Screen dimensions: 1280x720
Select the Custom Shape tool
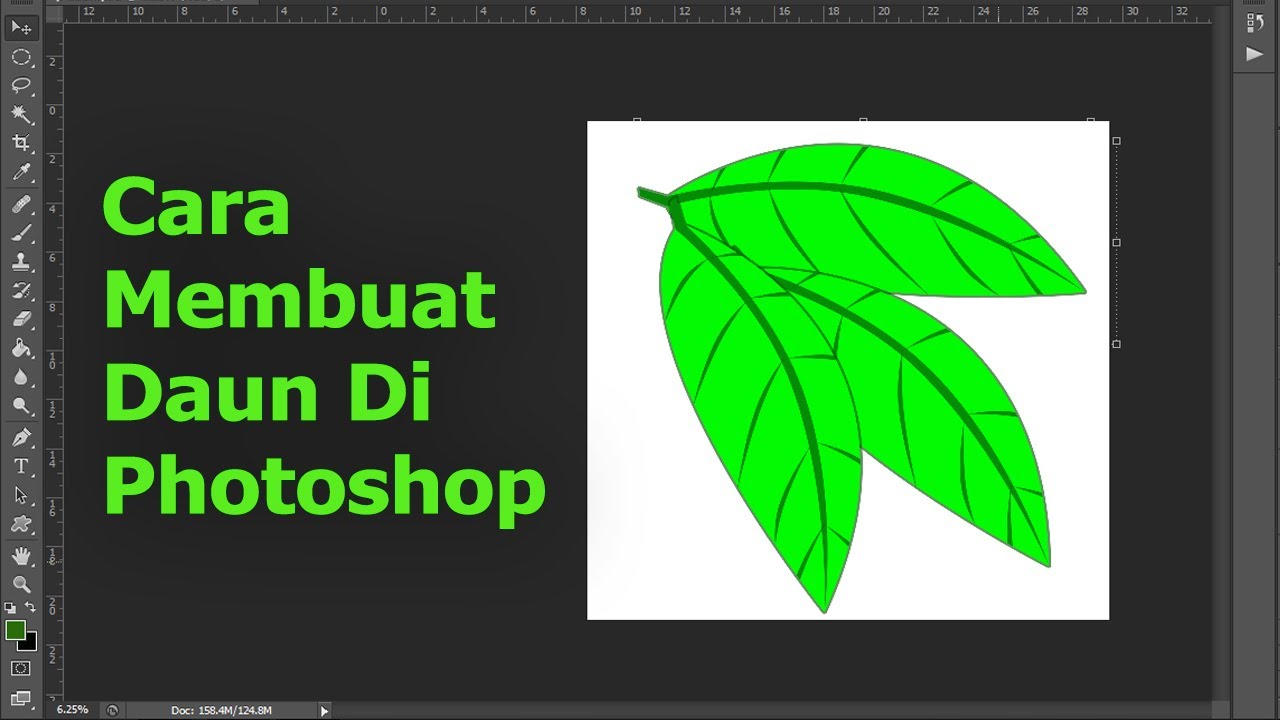pyautogui.click(x=21, y=524)
